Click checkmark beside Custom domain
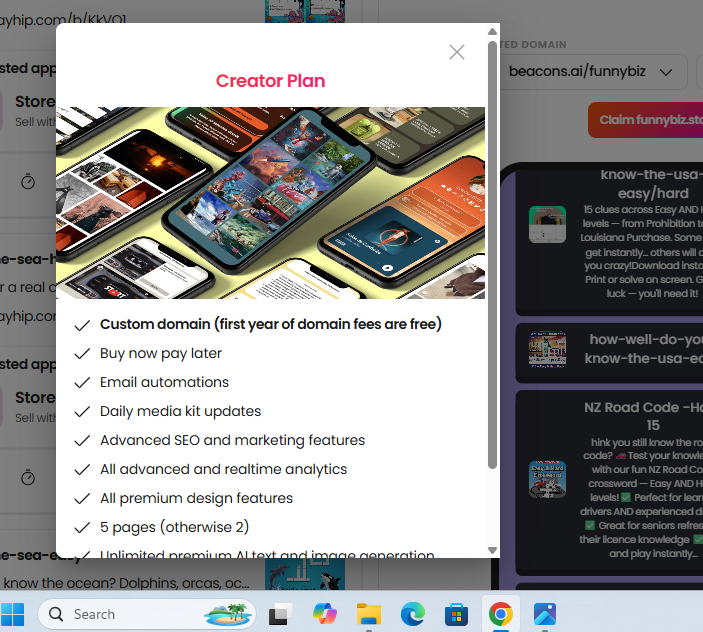Viewport: 703px width, 632px height. [82, 325]
